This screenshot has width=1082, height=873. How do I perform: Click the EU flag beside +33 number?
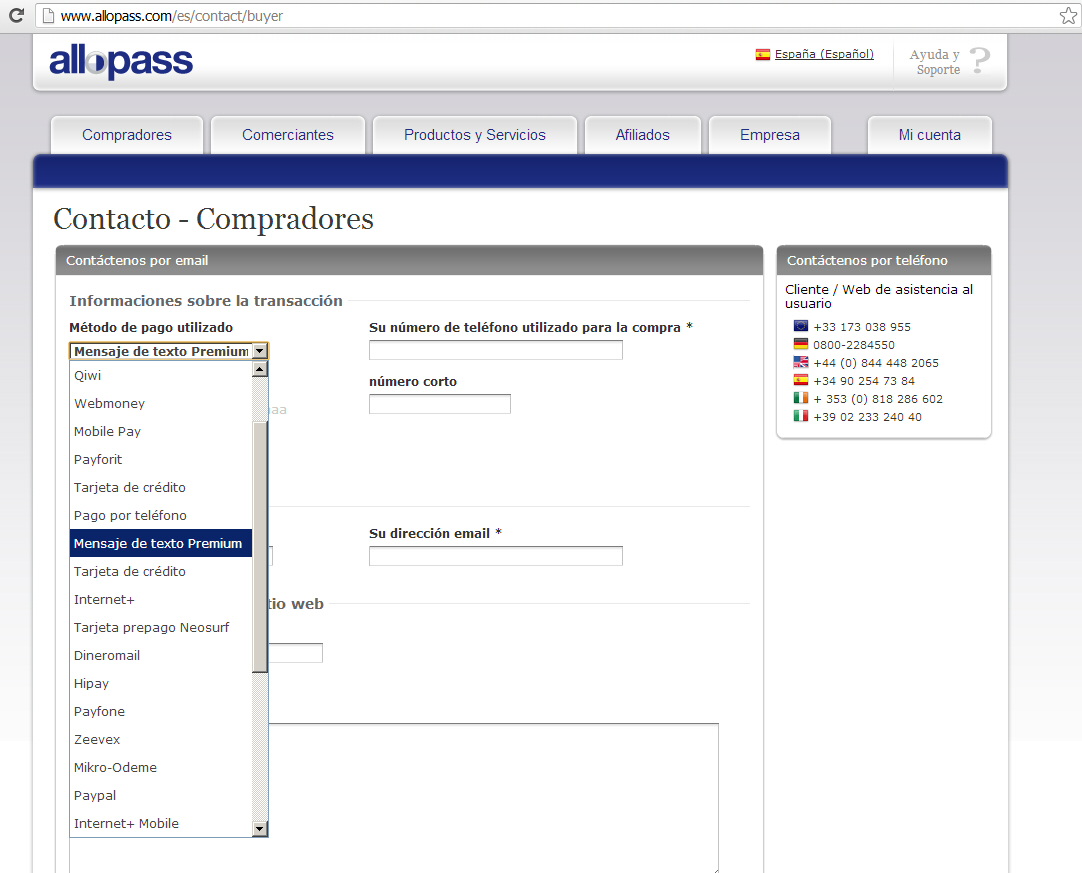pos(800,326)
